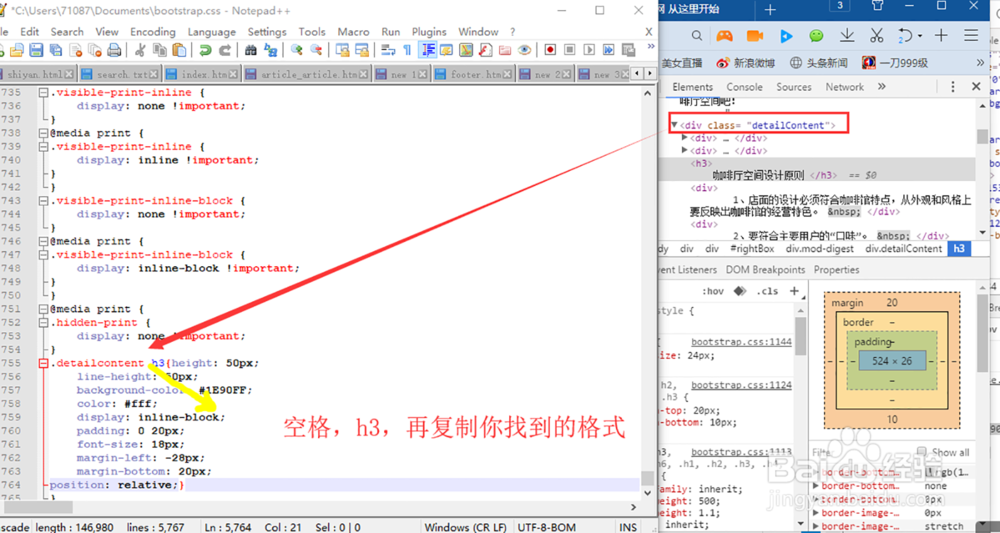Collapse the .visible-print-inline fold on line 735

(x=43, y=92)
